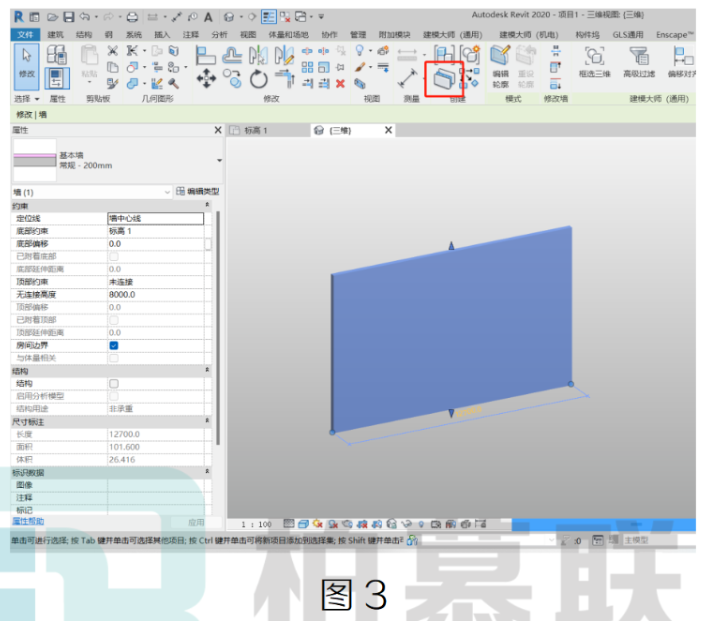Screen dimensions: 702x621
Task: Collapse the 约束 section
Action: [x=207, y=205]
